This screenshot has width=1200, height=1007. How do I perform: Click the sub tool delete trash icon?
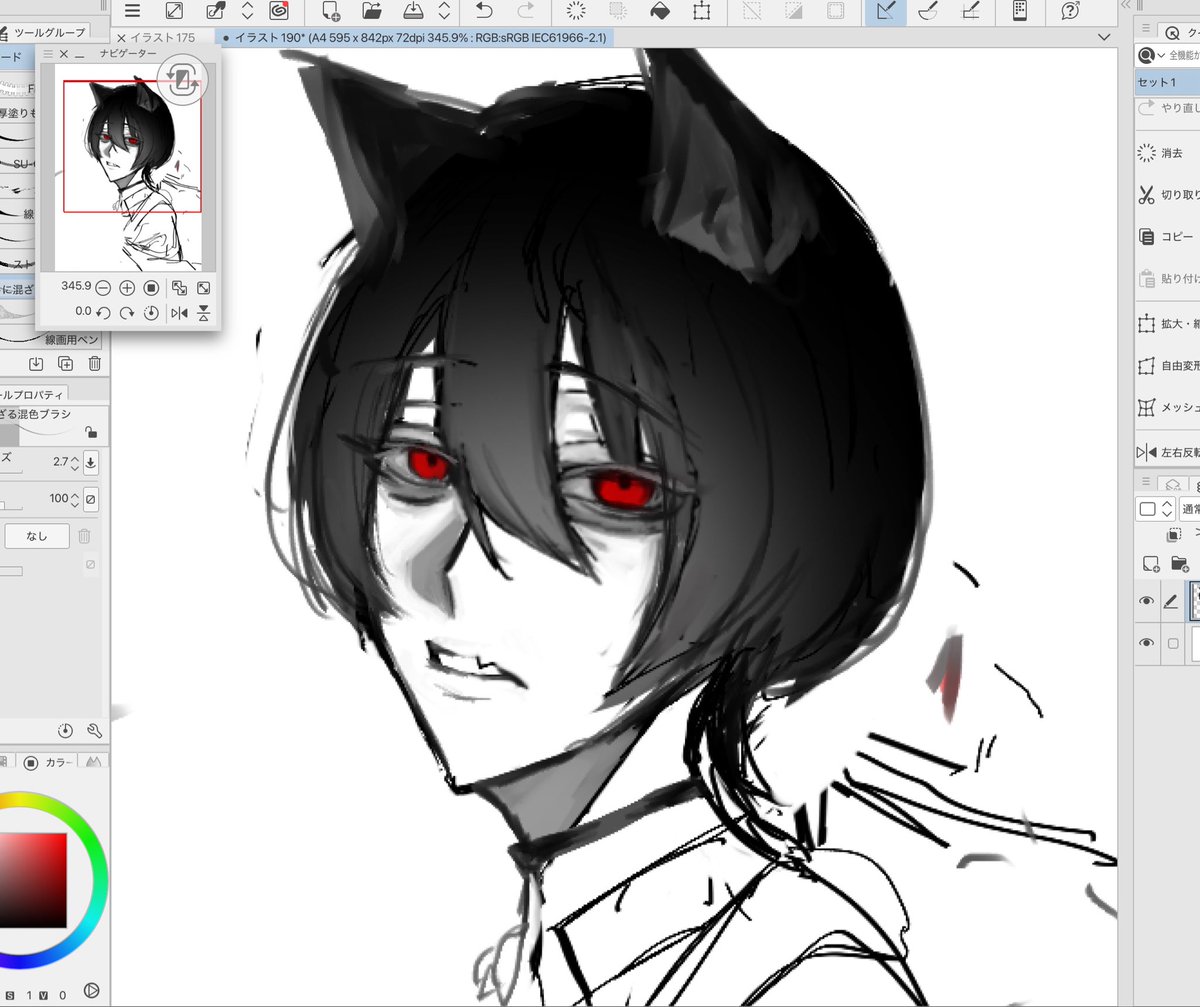pos(95,364)
